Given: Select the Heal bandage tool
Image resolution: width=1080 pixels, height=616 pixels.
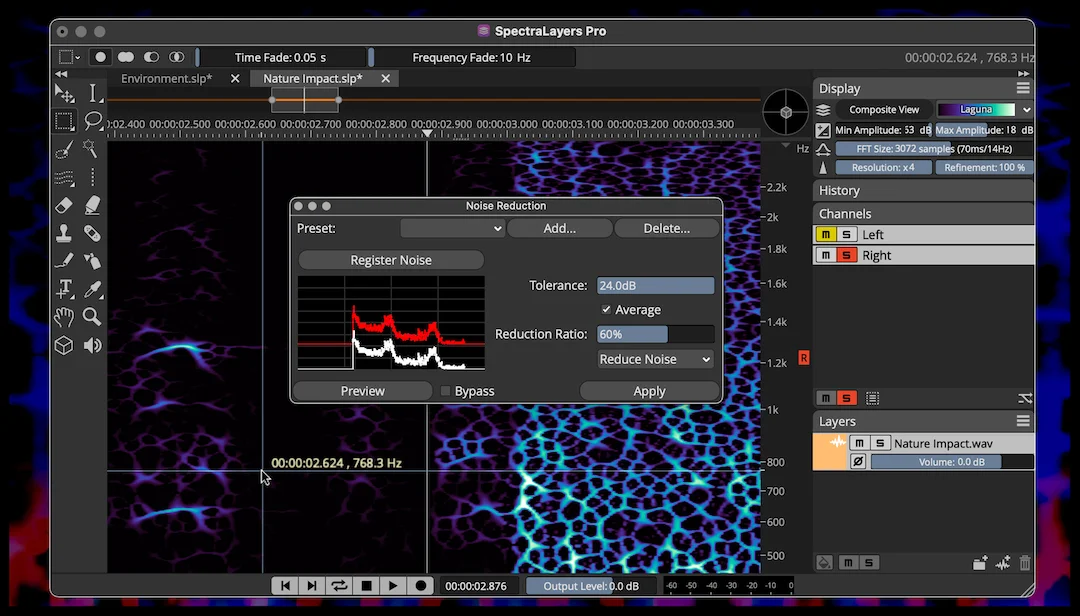Looking at the screenshot, I should pos(92,234).
